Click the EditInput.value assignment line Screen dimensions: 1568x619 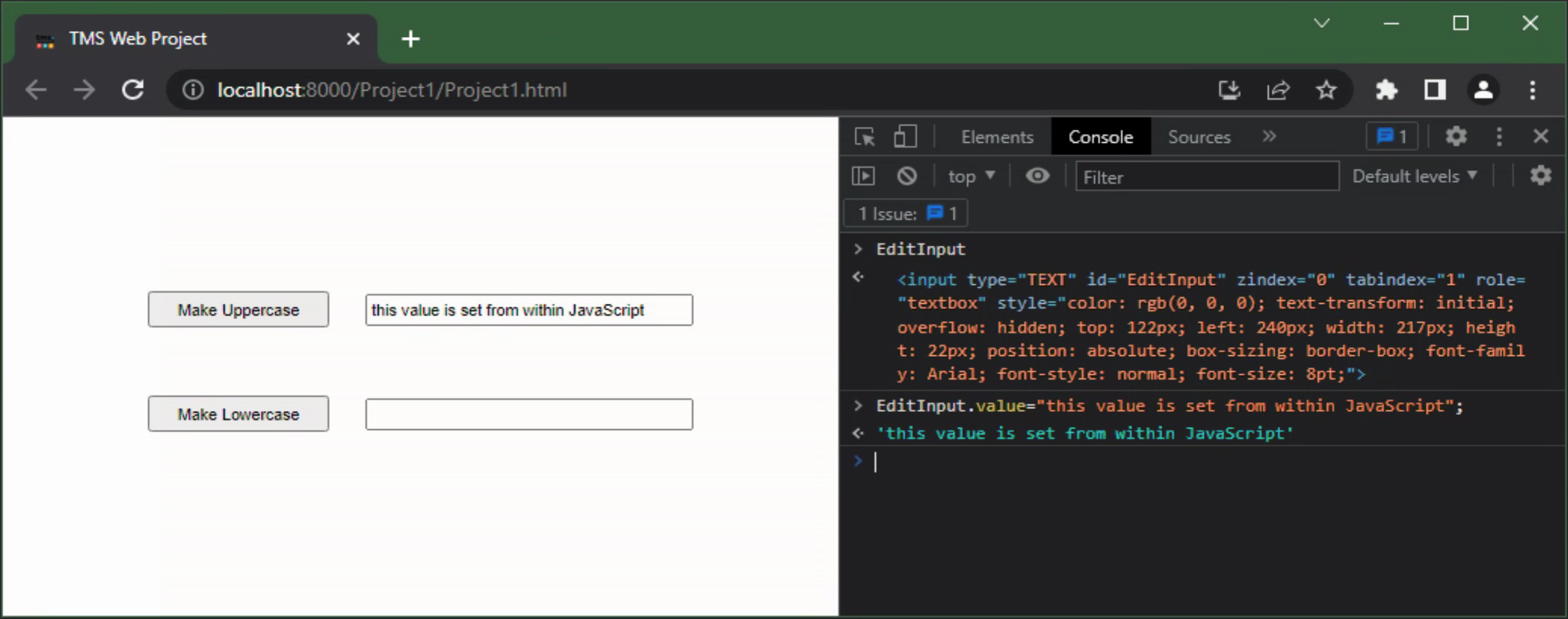(1170, 406)
